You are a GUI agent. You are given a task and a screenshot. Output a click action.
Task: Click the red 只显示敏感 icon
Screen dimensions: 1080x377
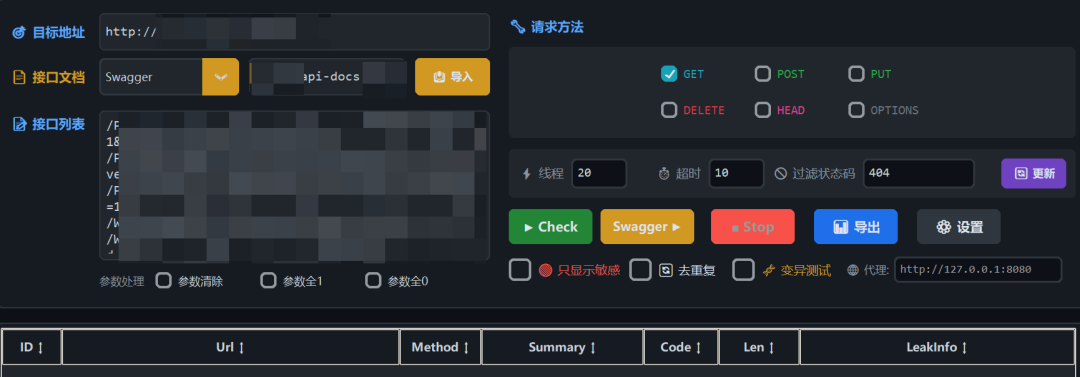pos(546,270)
